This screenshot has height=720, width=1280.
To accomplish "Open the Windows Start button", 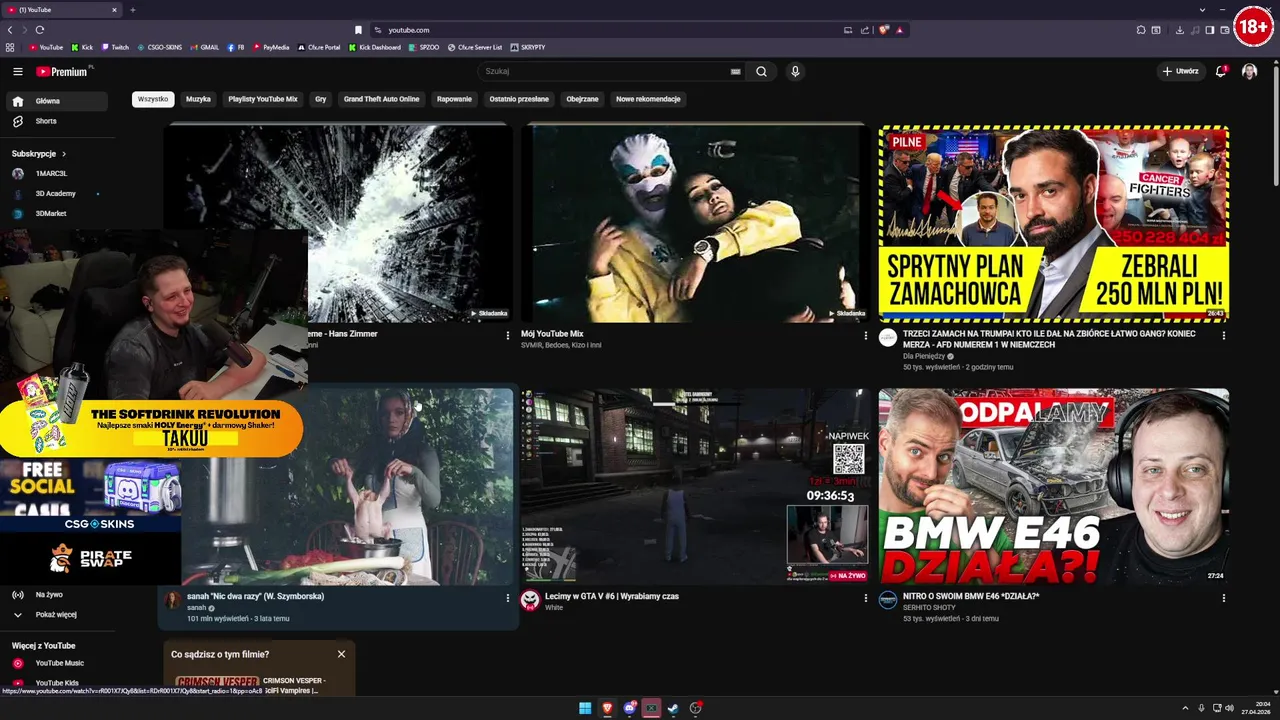I will point(585,708).
